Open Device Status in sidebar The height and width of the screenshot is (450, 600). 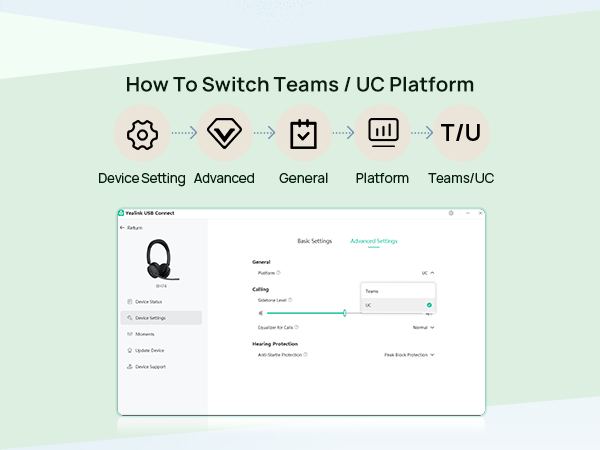coord(161,302)
